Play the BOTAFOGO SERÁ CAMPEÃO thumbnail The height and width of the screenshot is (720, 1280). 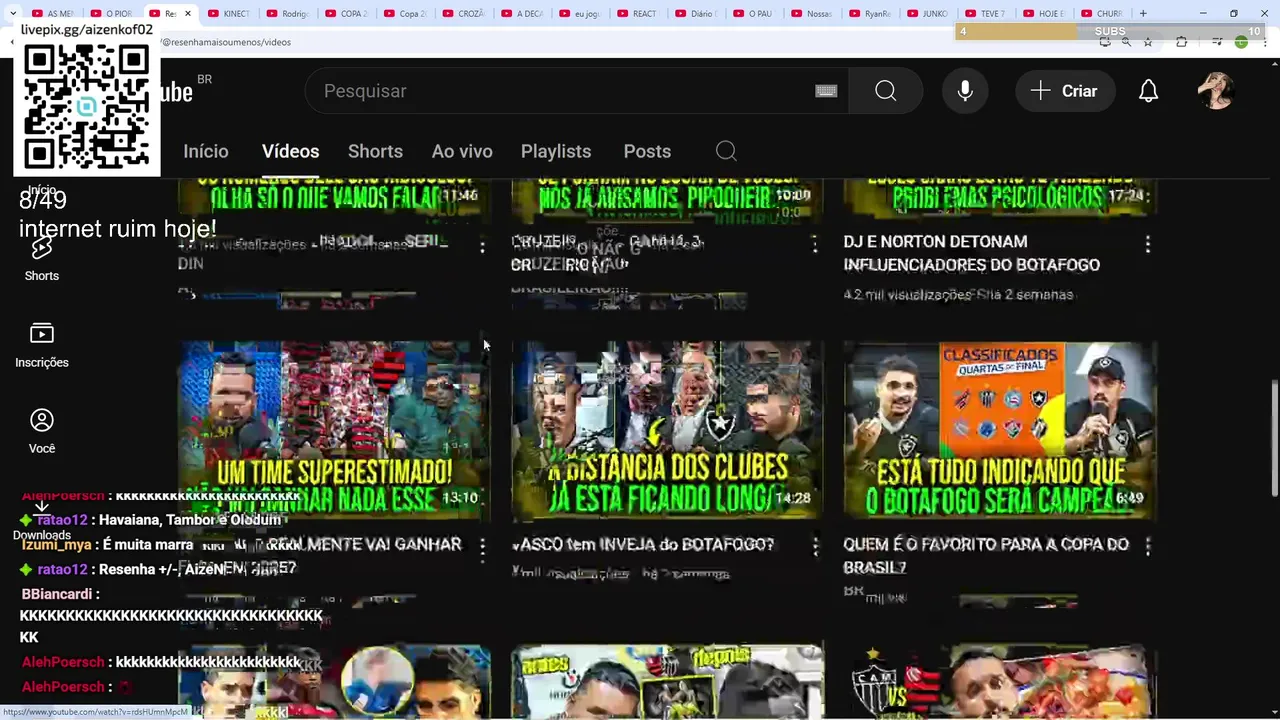coord(1000,430)
